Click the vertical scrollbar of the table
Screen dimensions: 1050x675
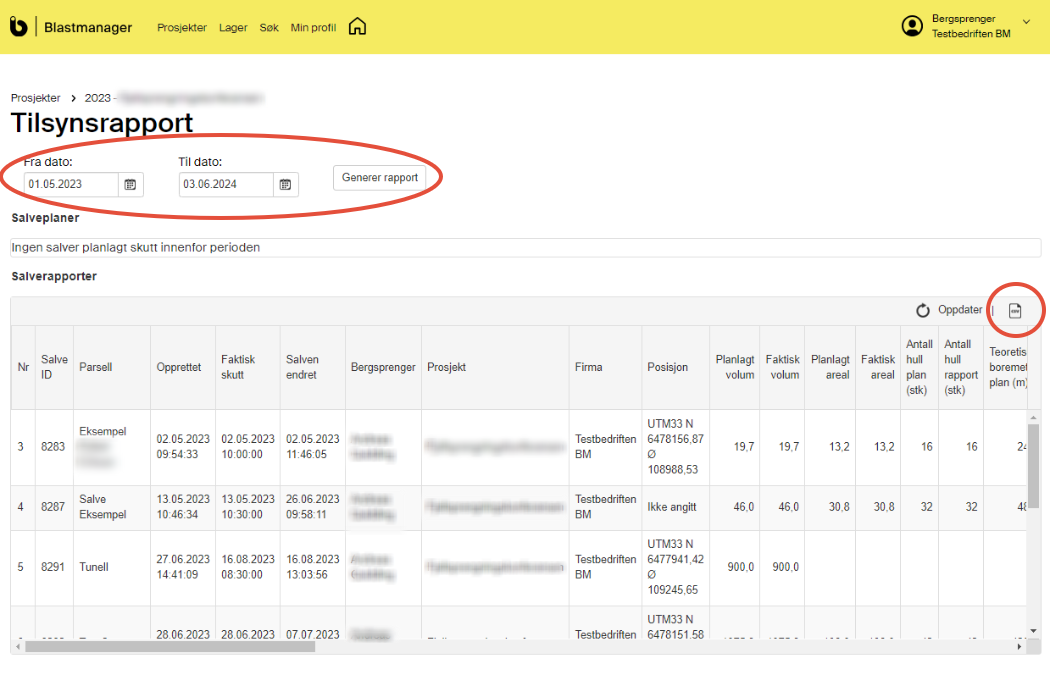tap(1033, 465)
